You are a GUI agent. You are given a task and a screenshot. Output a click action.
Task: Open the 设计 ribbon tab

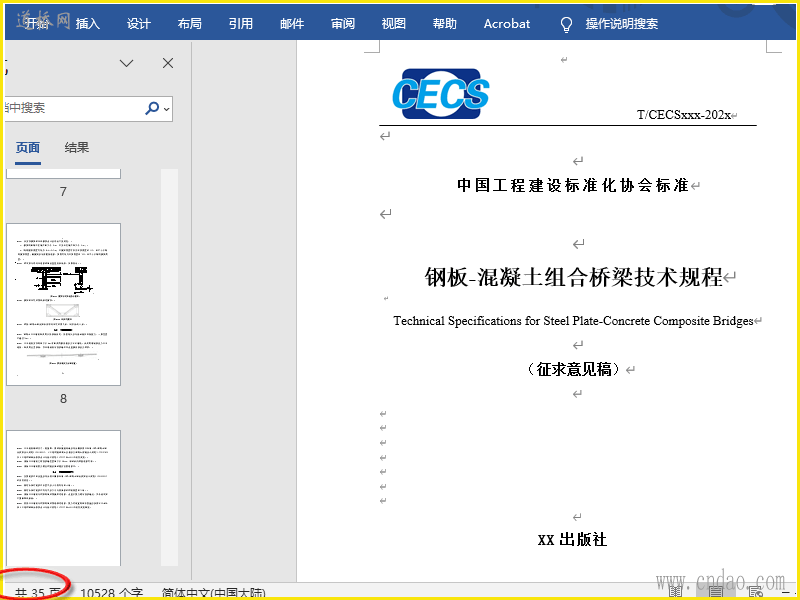(x=138, y=23)
